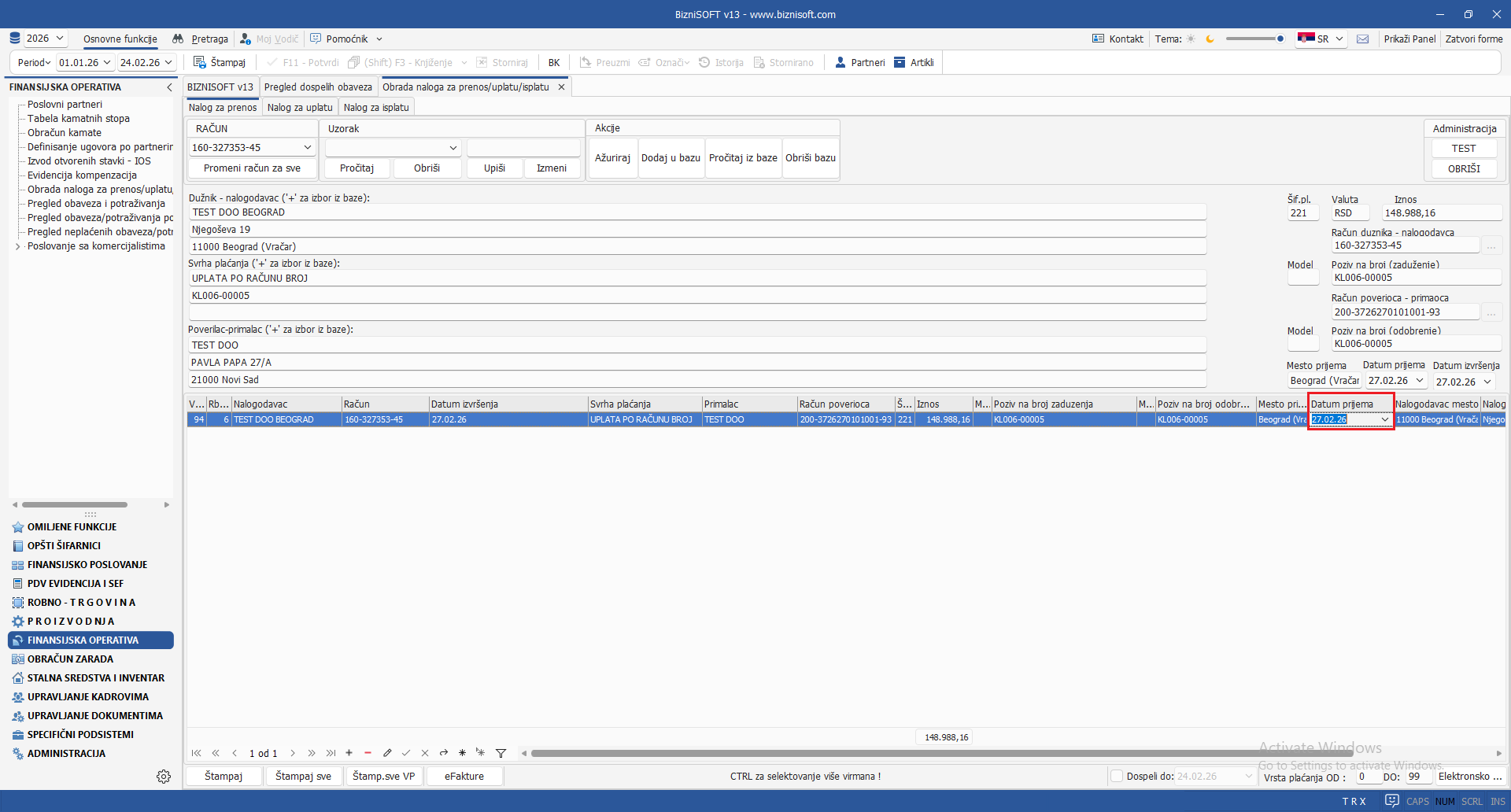
Task: Click the pencil edit record icon
Action: [387, 753]
